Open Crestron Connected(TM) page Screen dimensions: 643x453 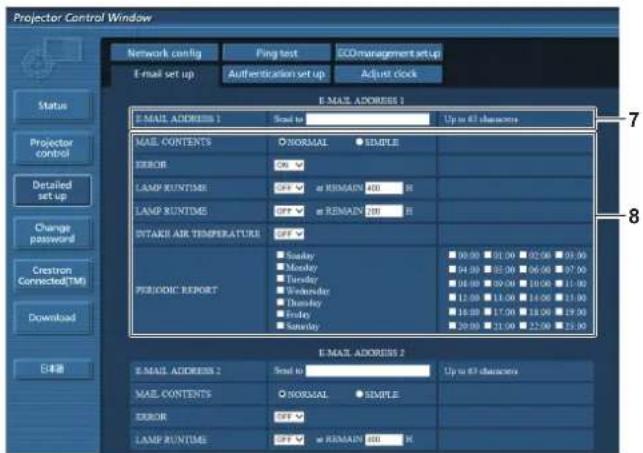tap(52, 275)
